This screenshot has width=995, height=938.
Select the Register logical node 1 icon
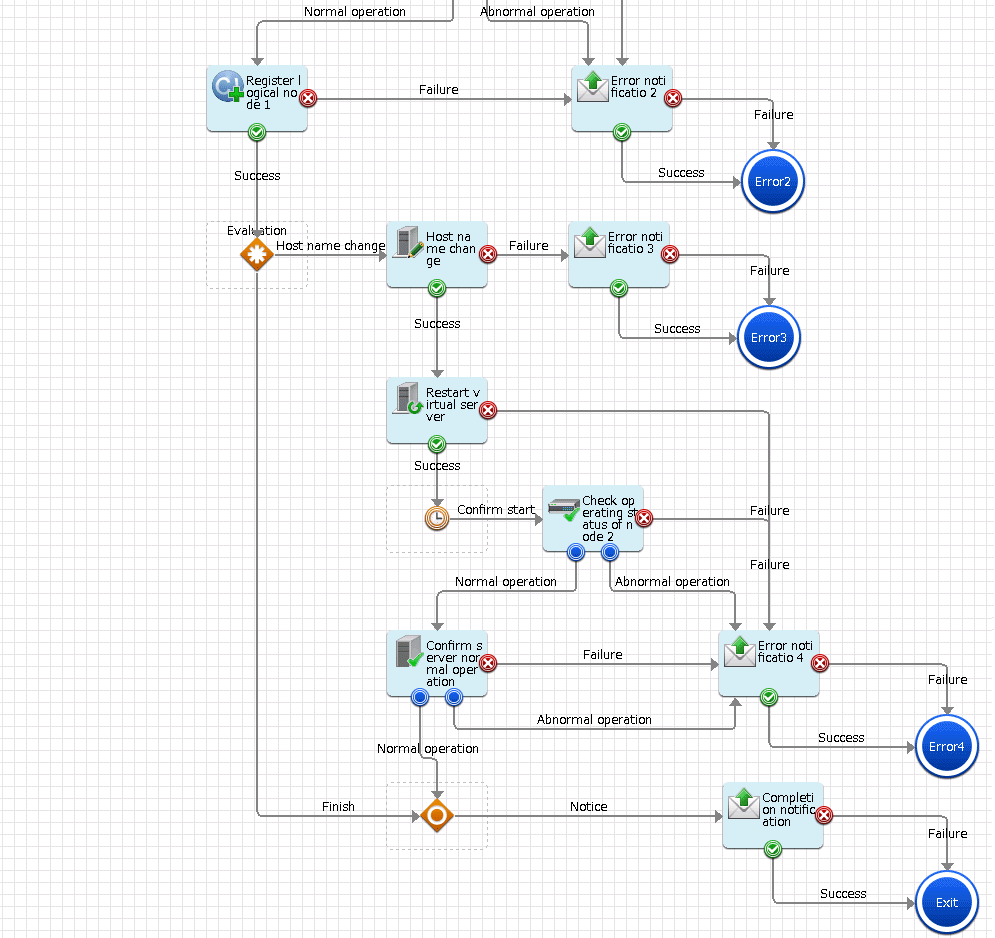pyautogui.click(x=227, y=86)
